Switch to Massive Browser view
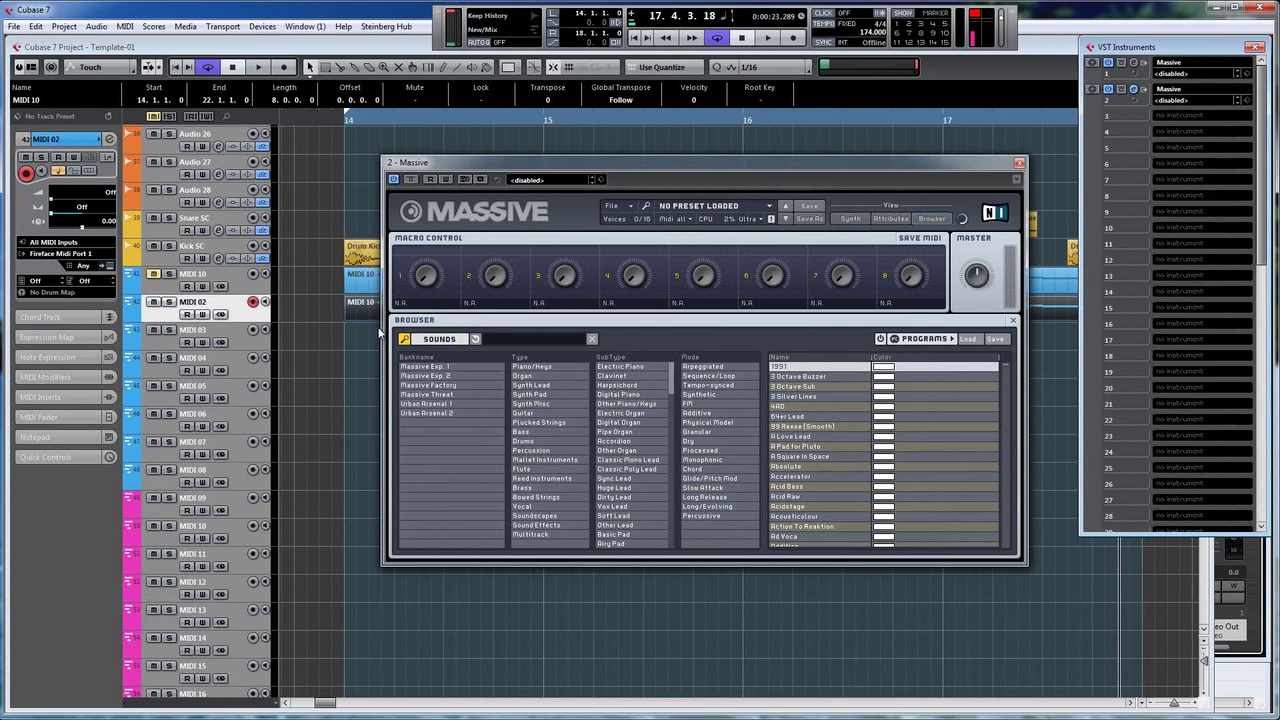Image resolution: width=1280 pixels, height=720 pixels. tap(931, 219)
